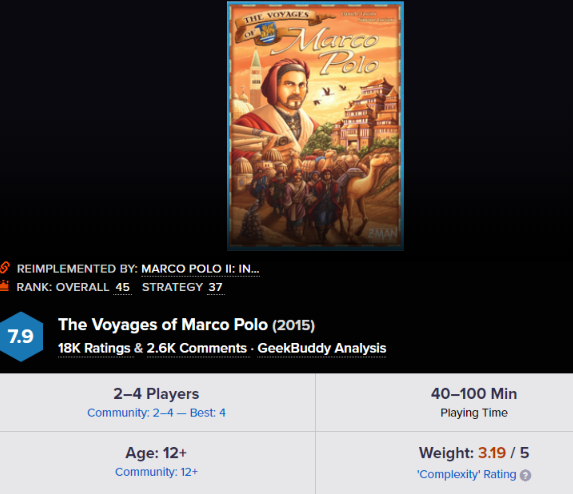The image size is (573, 494).
Task: Click the Community: 12+ age poll link
Action: pos(156,472)
